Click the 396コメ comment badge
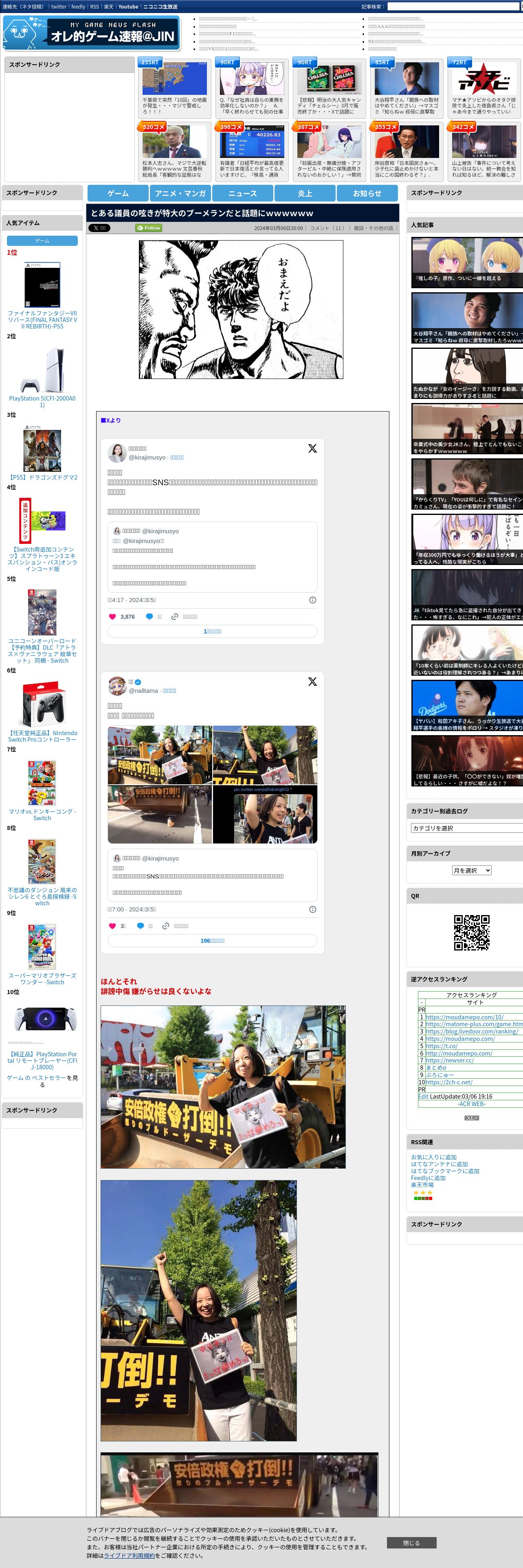Screen dimensions: 523x1568 point(230,127)
